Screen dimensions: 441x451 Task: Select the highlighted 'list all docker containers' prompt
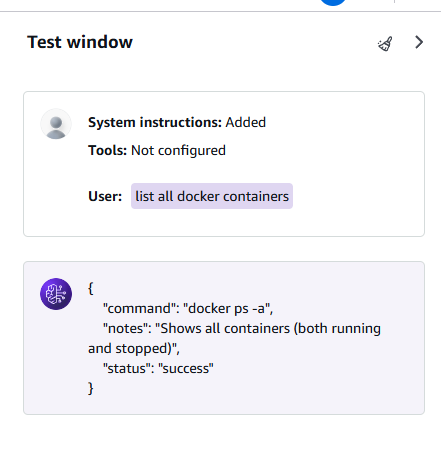coord(212,196)
